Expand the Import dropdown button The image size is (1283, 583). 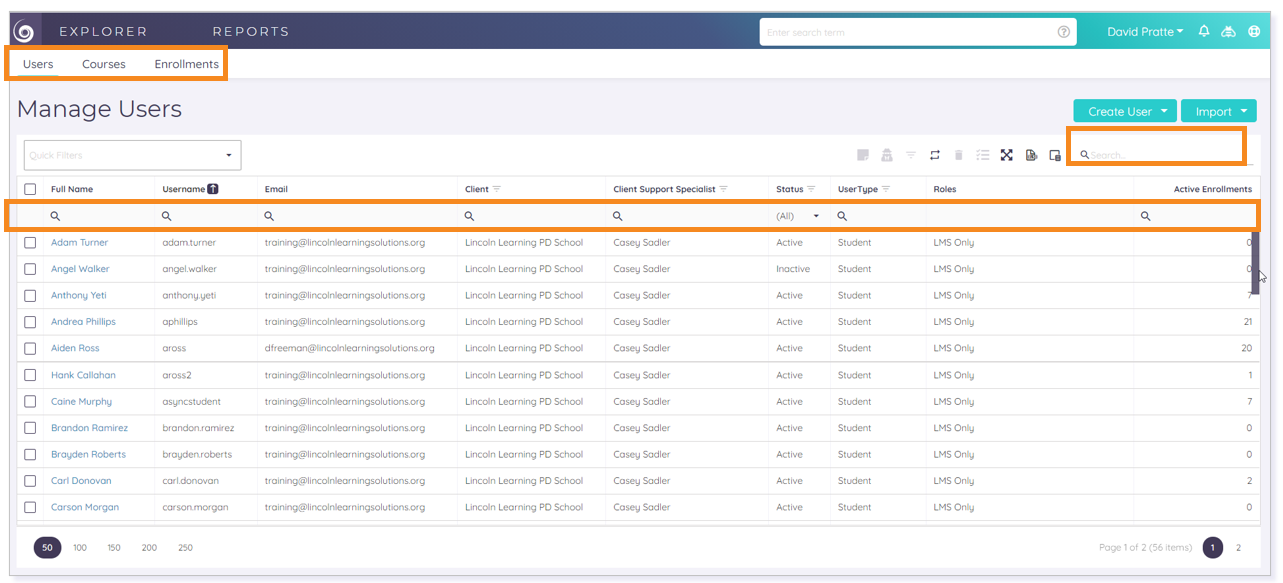(1219, 111)
